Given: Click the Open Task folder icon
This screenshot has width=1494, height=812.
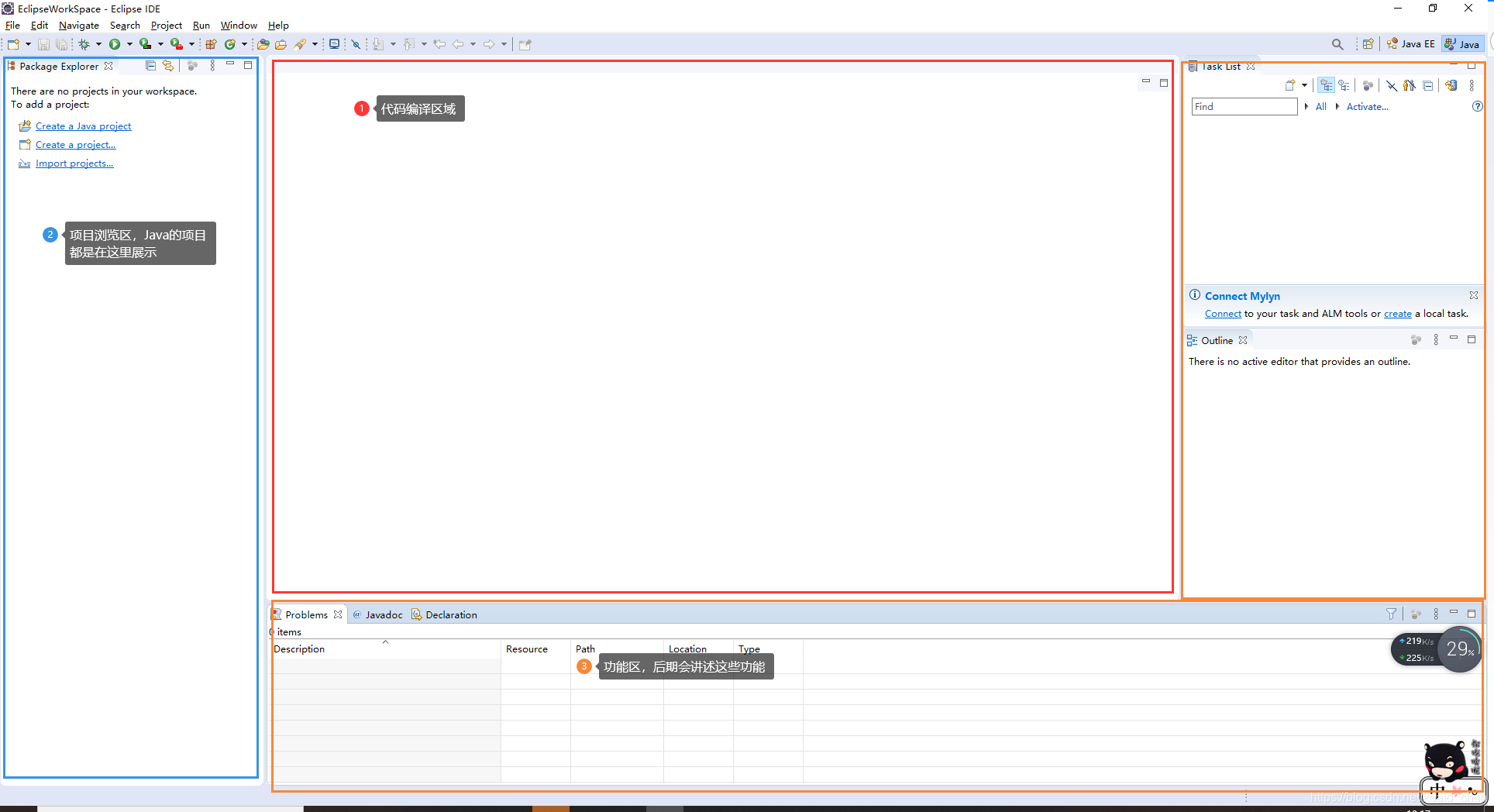Looking at the screenshot, I should pyautogui.click(x=281, y=44).
